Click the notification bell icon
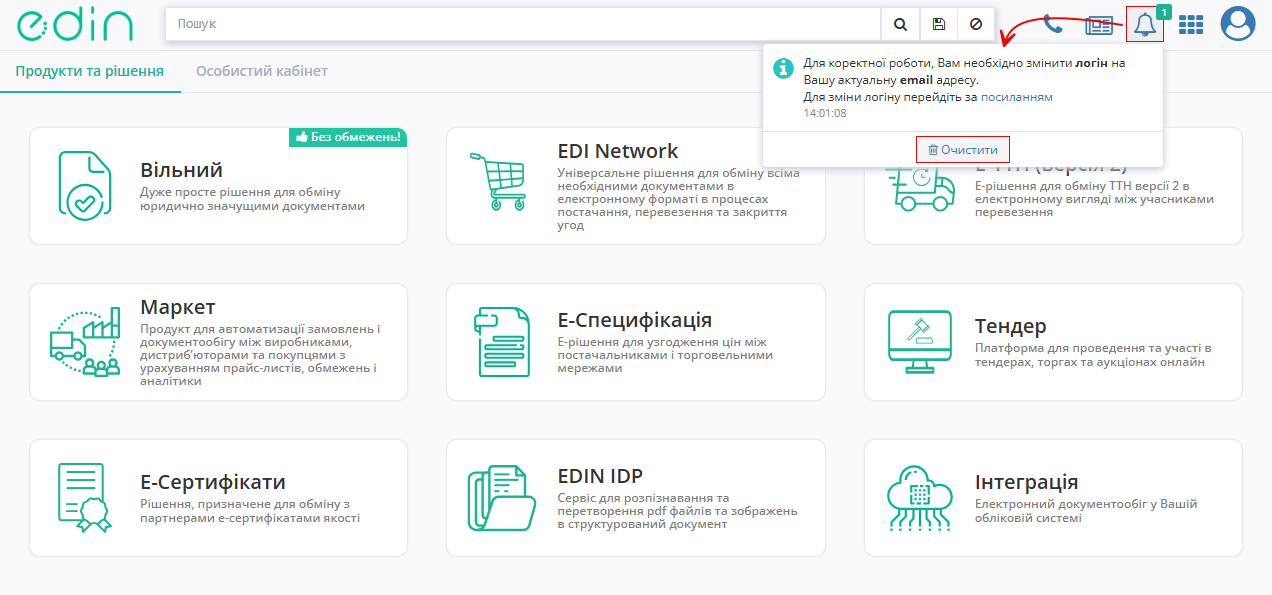This screenshot has width=1272, height=595. [x=1145, y=25]
